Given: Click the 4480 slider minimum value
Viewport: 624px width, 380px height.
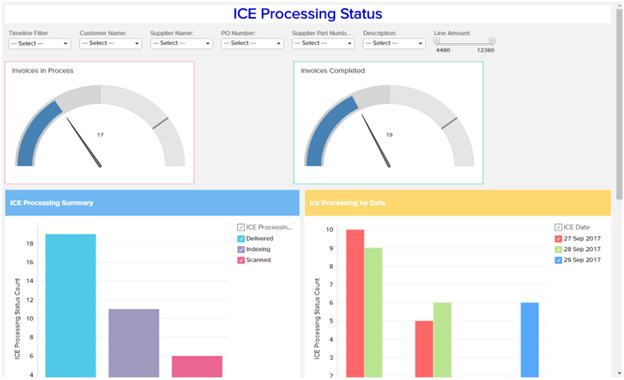Looking at the screenshot, I should click(443, 50).
